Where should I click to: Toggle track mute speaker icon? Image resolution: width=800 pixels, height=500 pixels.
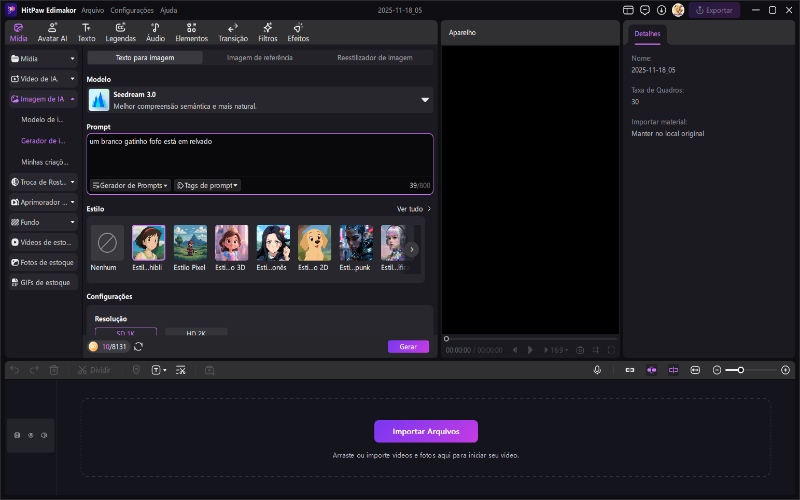point(44,435)
